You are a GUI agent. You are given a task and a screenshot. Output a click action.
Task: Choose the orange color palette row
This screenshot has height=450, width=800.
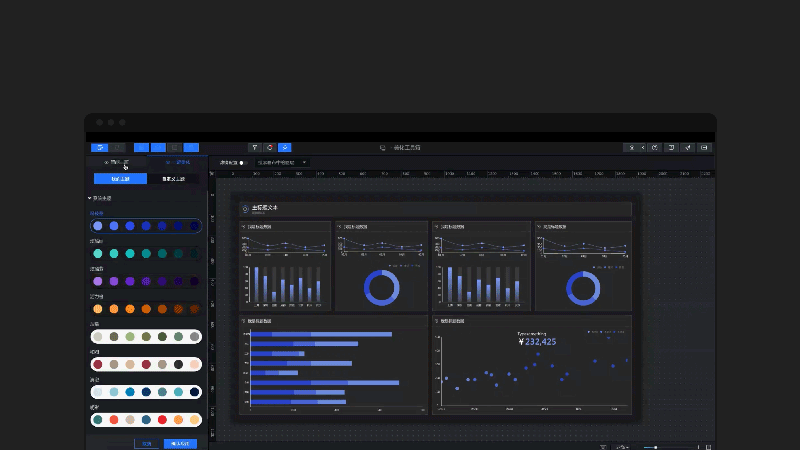tap(146, 309)
